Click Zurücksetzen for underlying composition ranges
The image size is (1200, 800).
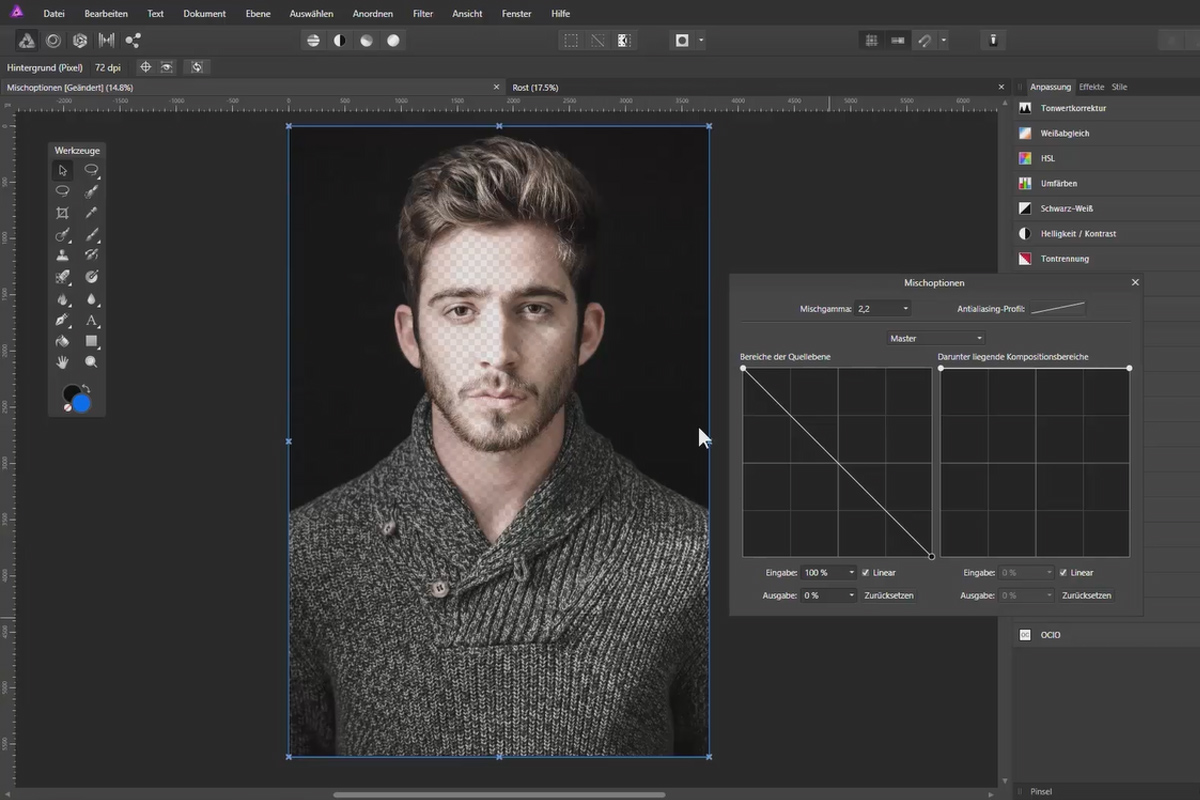tap(1086, 595)
